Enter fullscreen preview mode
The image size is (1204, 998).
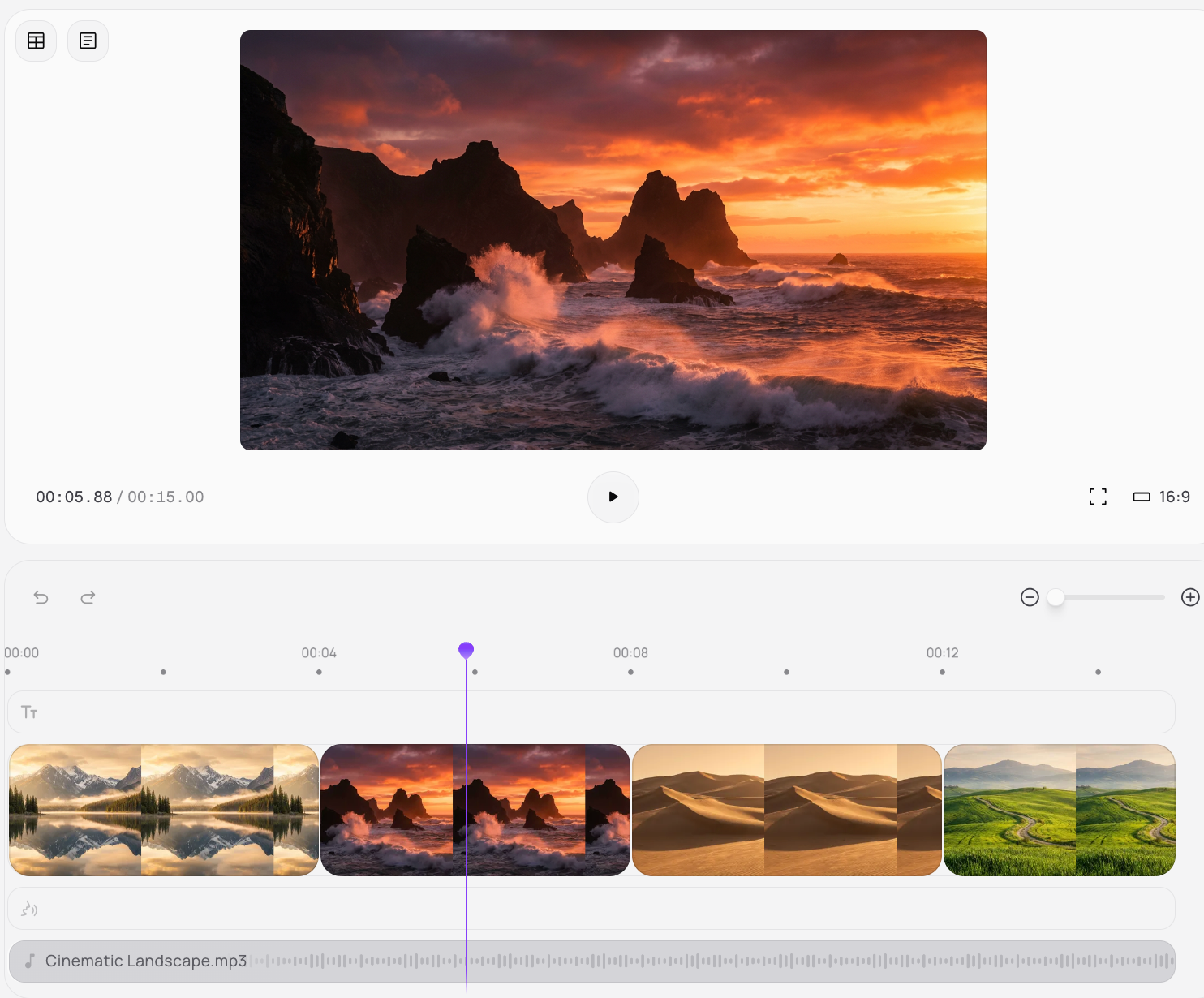[1098, 497]
